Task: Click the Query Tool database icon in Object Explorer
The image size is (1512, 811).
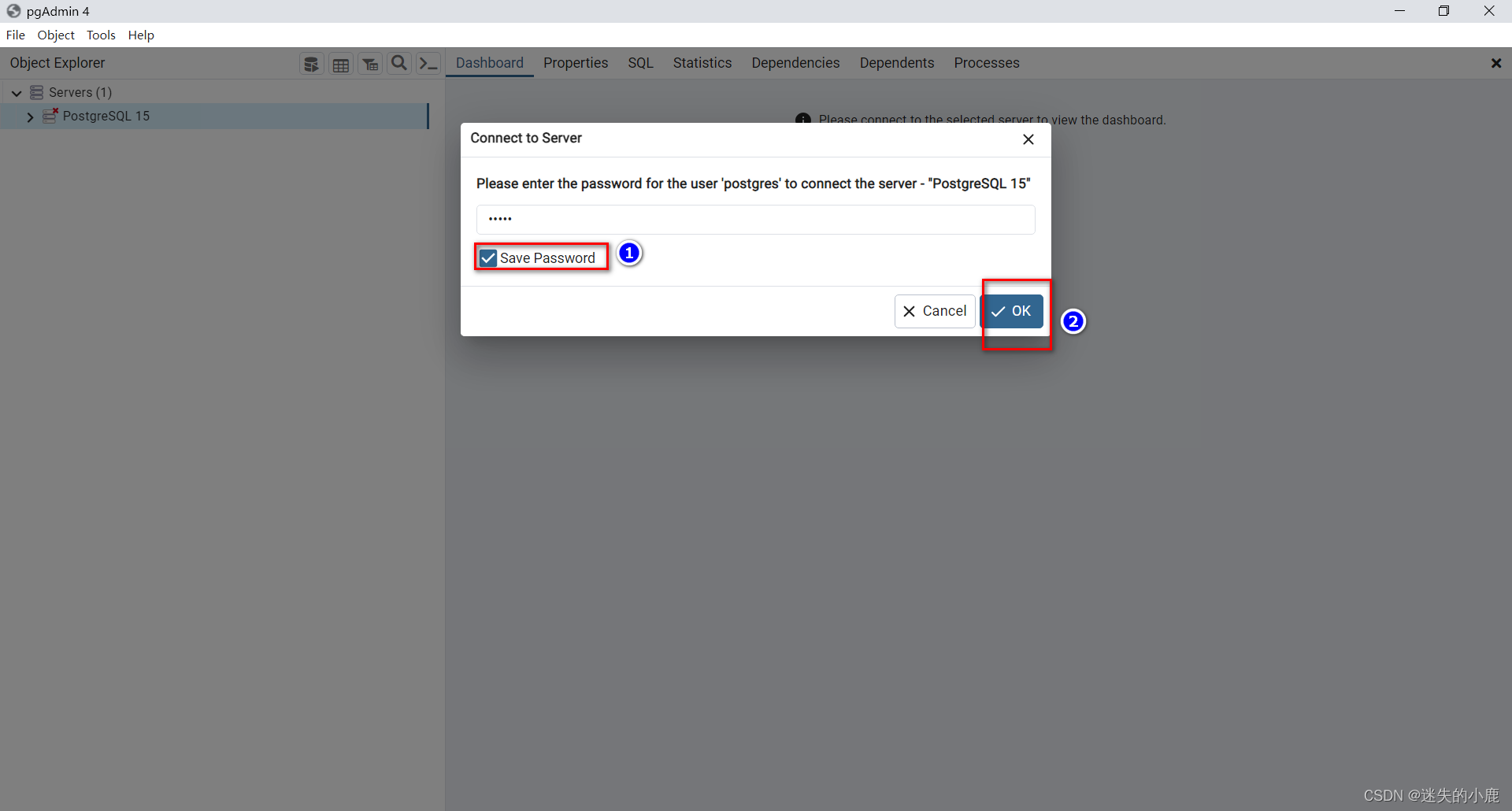Action: click(x=312, y=64)
